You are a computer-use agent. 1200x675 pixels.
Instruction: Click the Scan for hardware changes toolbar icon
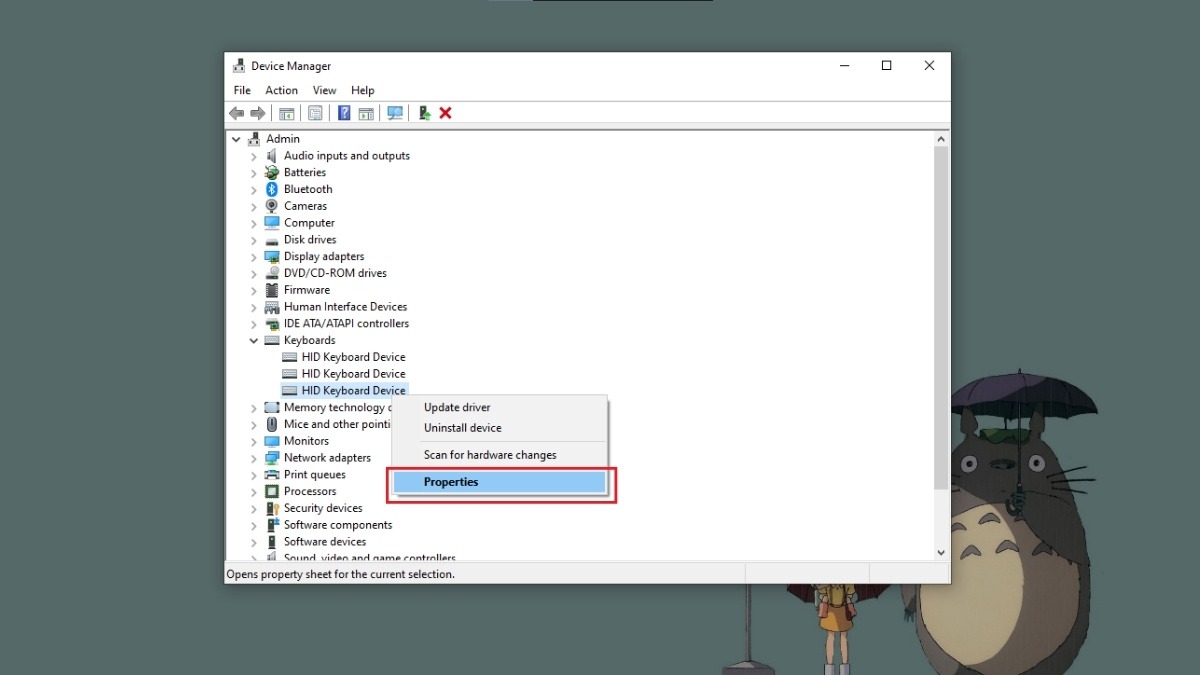[395, 113]
